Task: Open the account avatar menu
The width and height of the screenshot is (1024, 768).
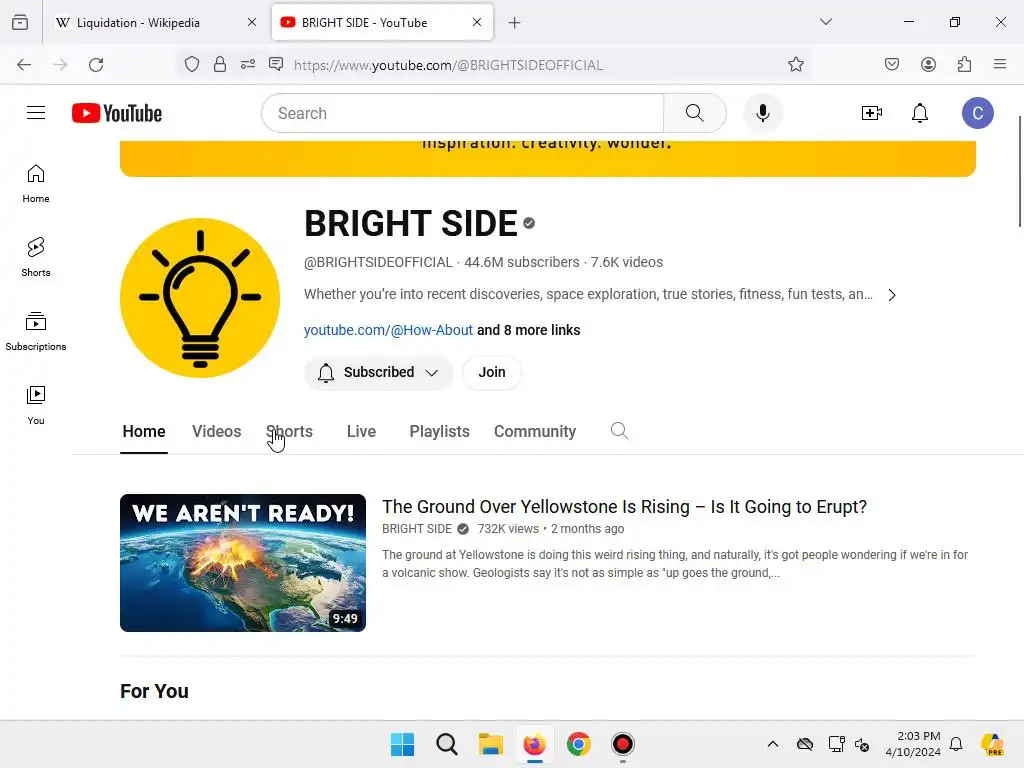Action: pos(978,113)
